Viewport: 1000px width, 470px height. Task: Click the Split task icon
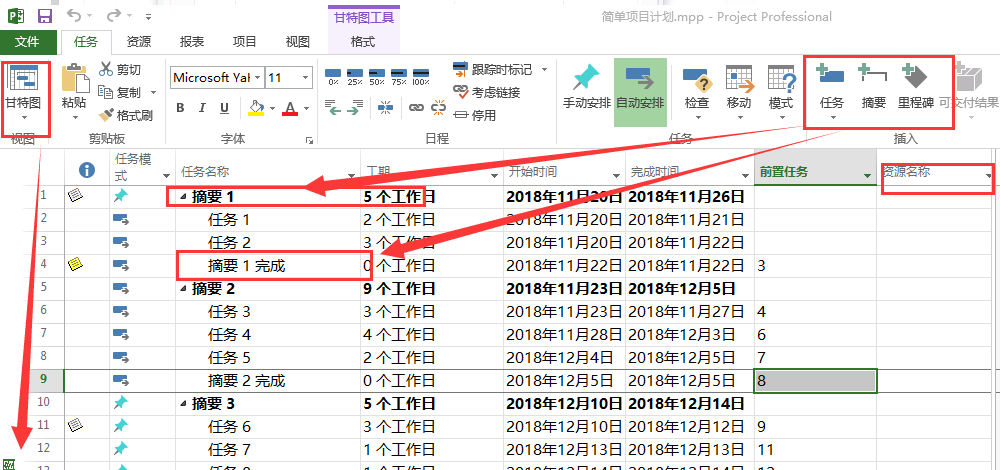386,107
